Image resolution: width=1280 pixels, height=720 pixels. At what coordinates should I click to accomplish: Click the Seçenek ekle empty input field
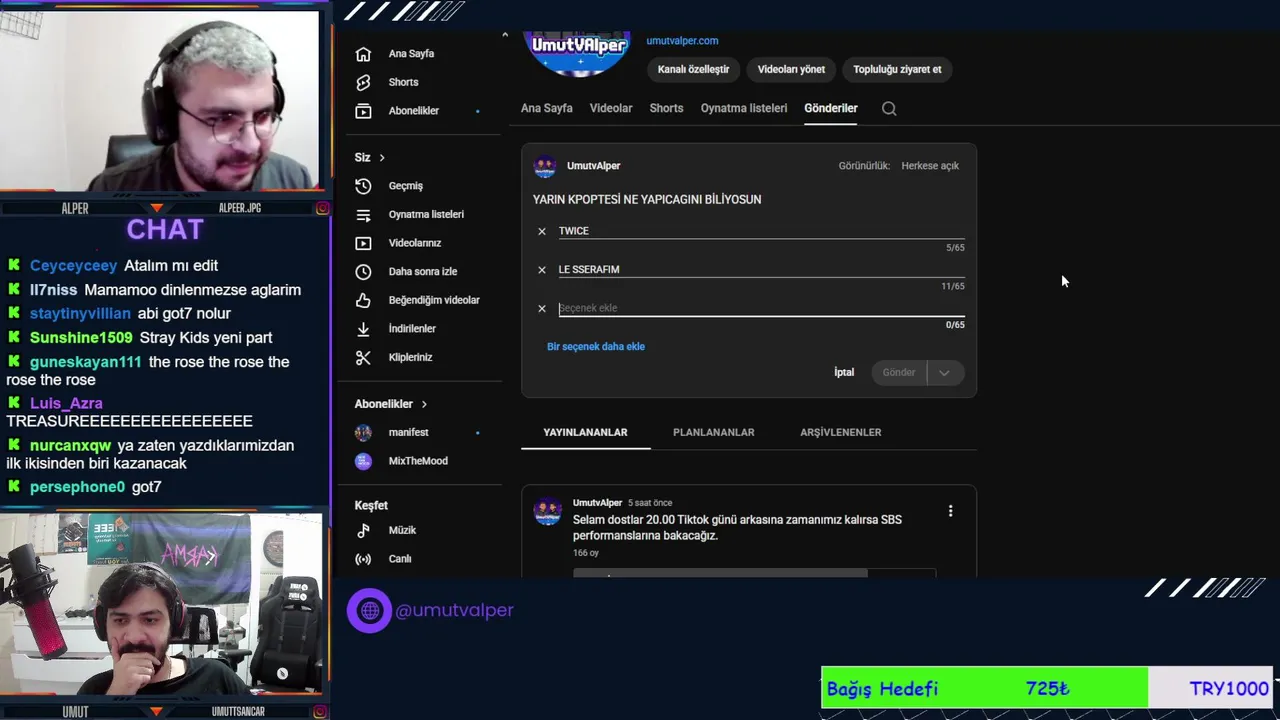761,308
